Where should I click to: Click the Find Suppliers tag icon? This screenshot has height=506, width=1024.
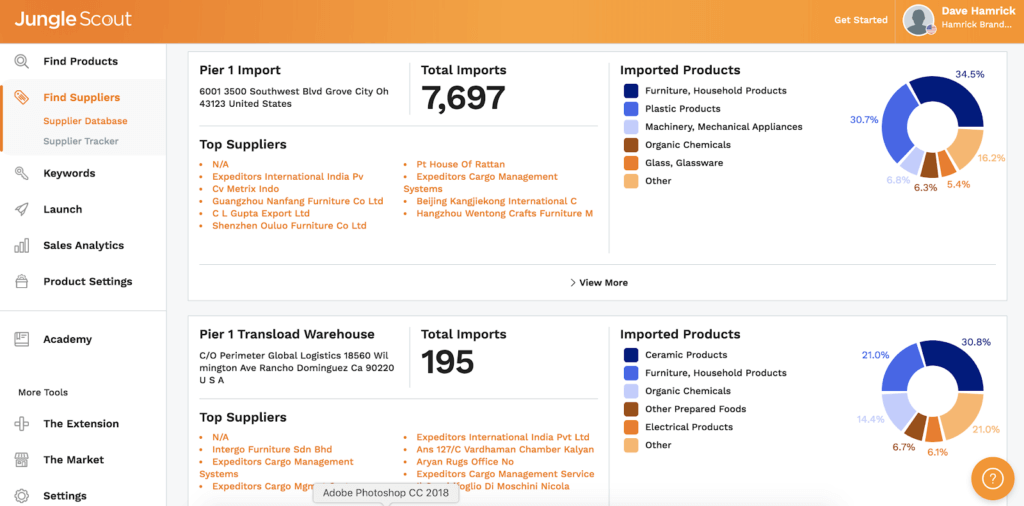(21, 97)
